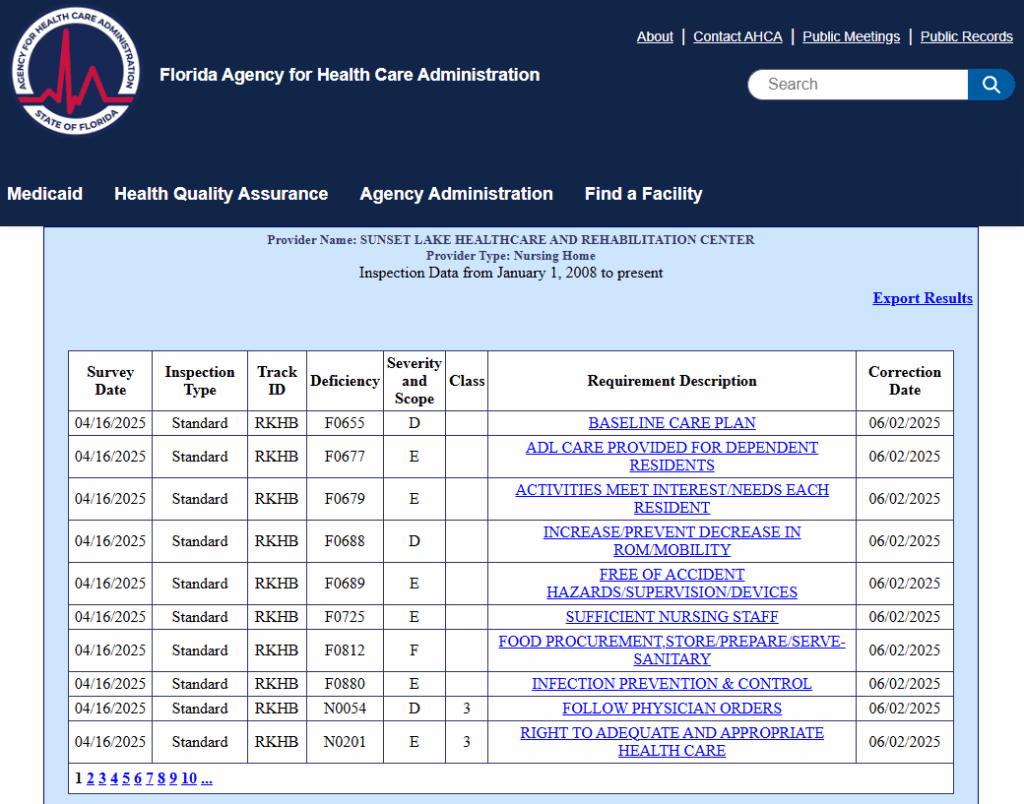Open Public Meetings
The width and height of the screenshot is (1024, 804).
(851, 36)
